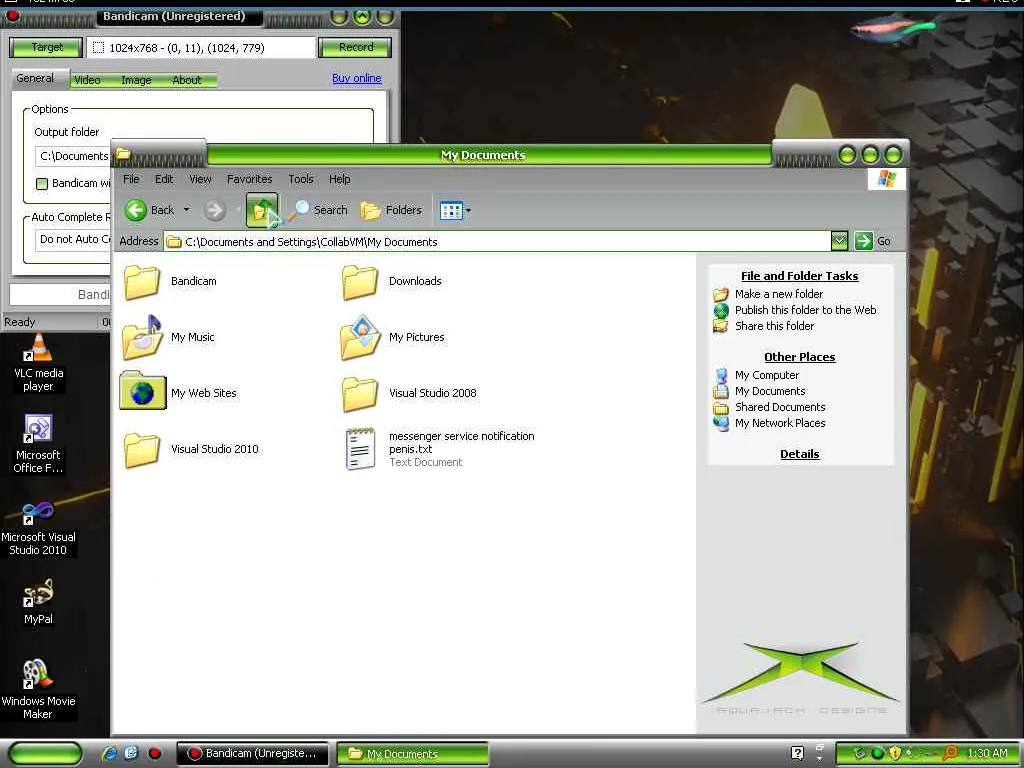Open My Network Places link

(x=780, y=423)
